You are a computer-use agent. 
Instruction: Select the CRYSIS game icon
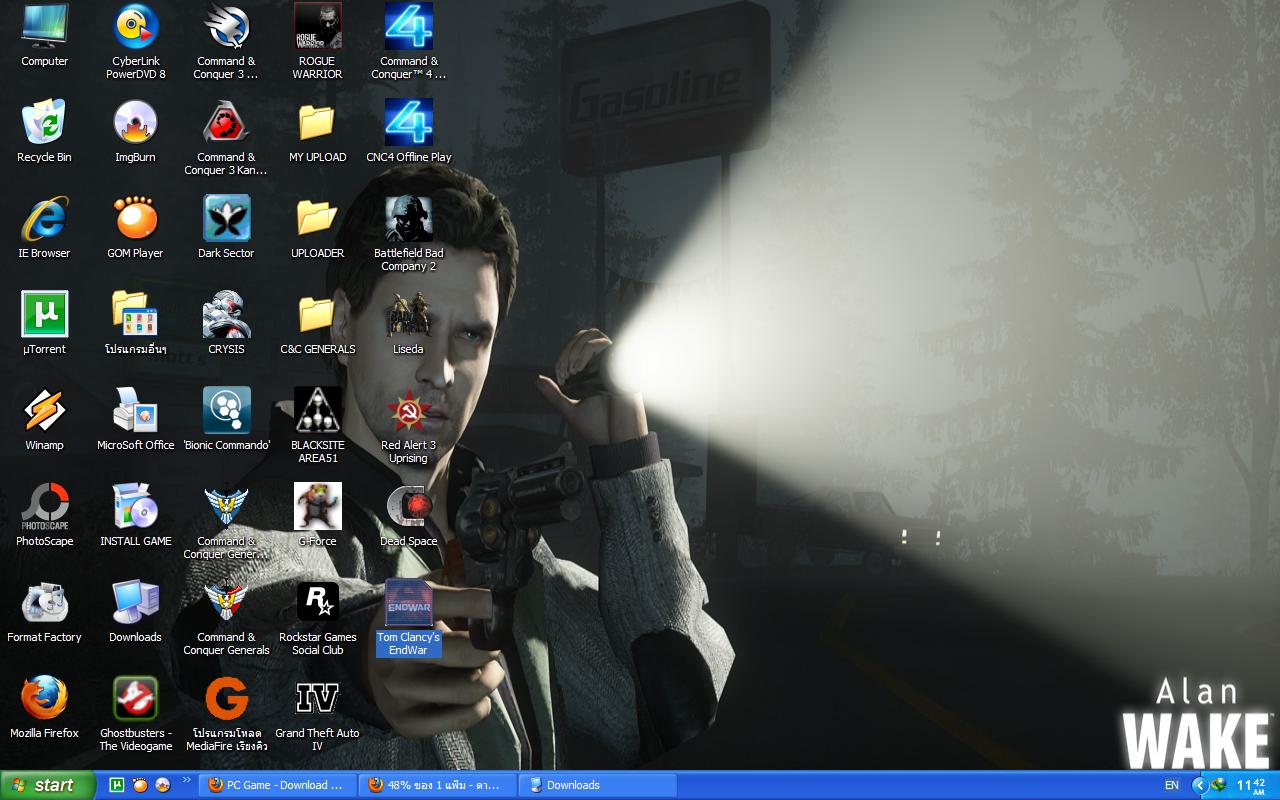226,323
